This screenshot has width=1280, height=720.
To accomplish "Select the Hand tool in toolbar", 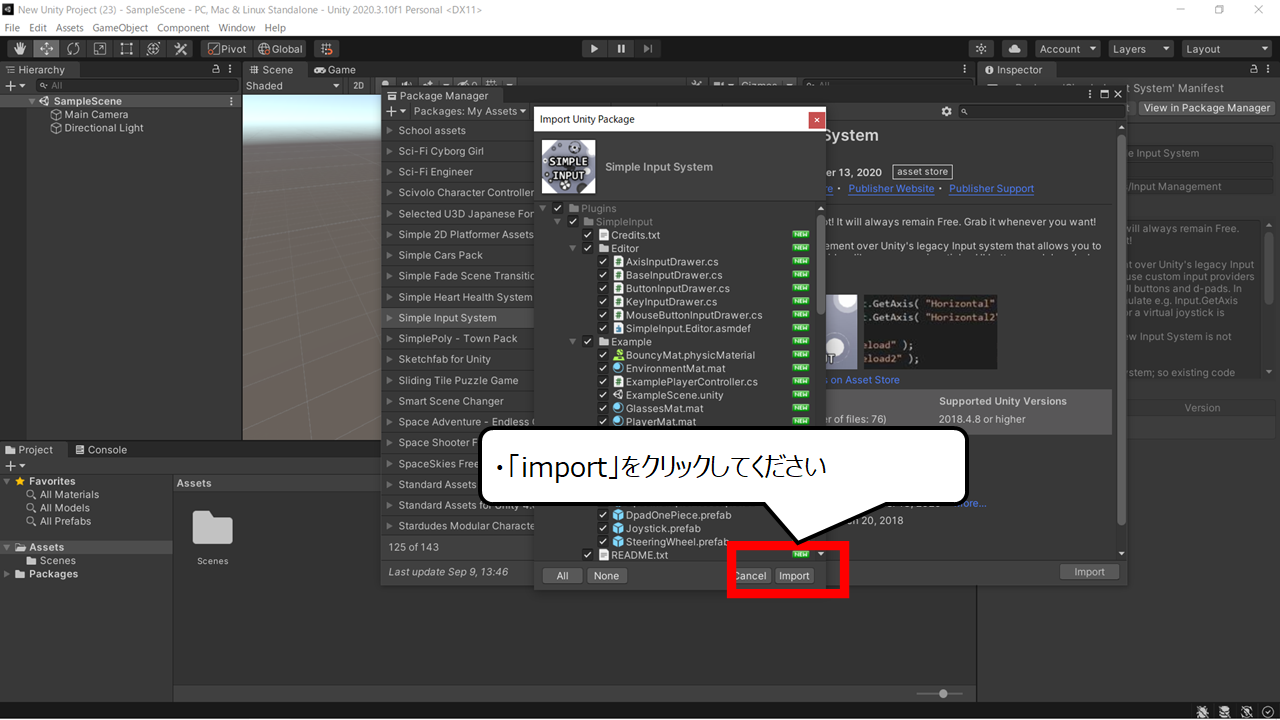I will (20, 48).
